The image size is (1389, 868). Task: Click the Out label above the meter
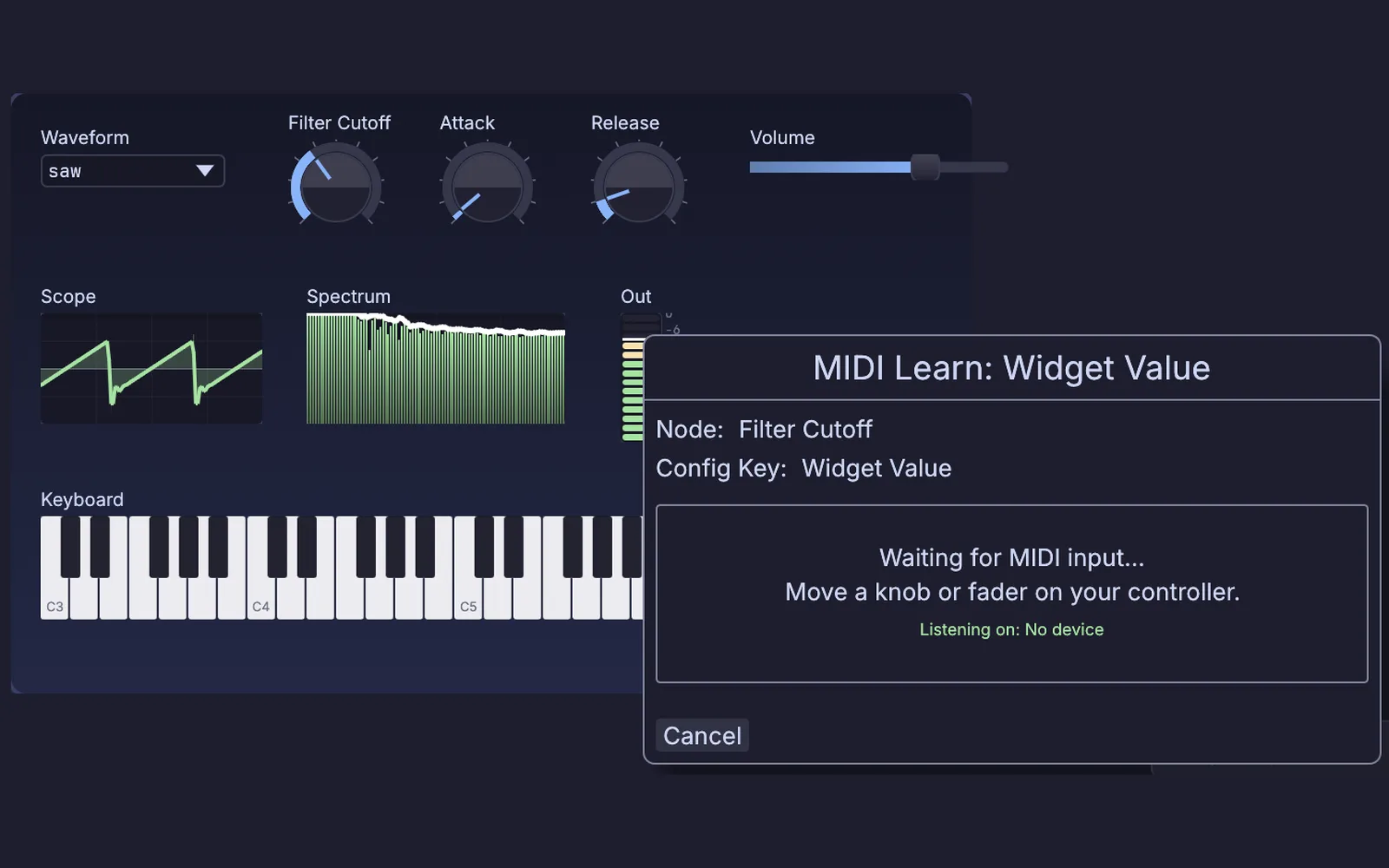635,296
